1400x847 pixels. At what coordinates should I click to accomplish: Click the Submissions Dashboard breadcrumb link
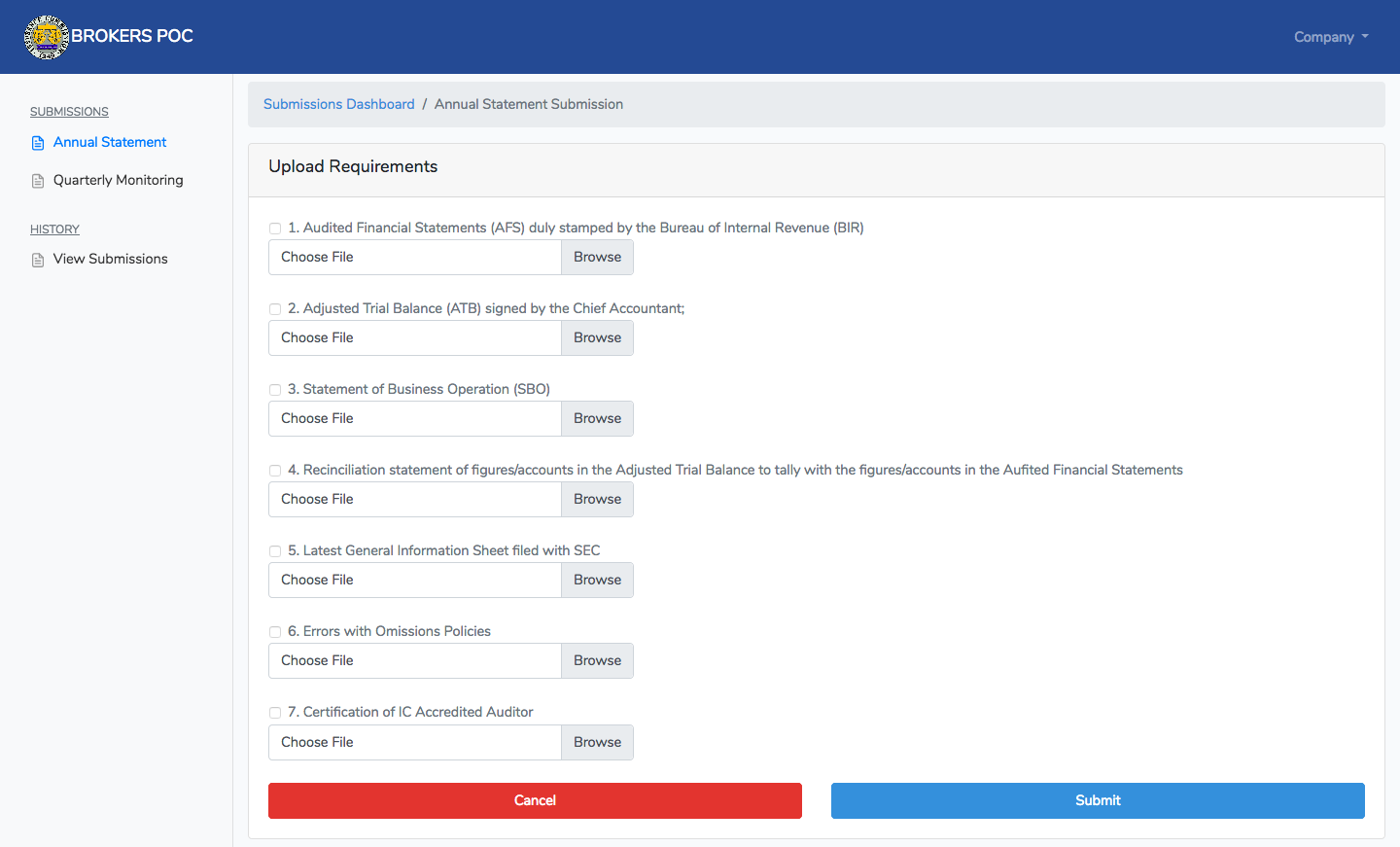[x=338, y=104]
